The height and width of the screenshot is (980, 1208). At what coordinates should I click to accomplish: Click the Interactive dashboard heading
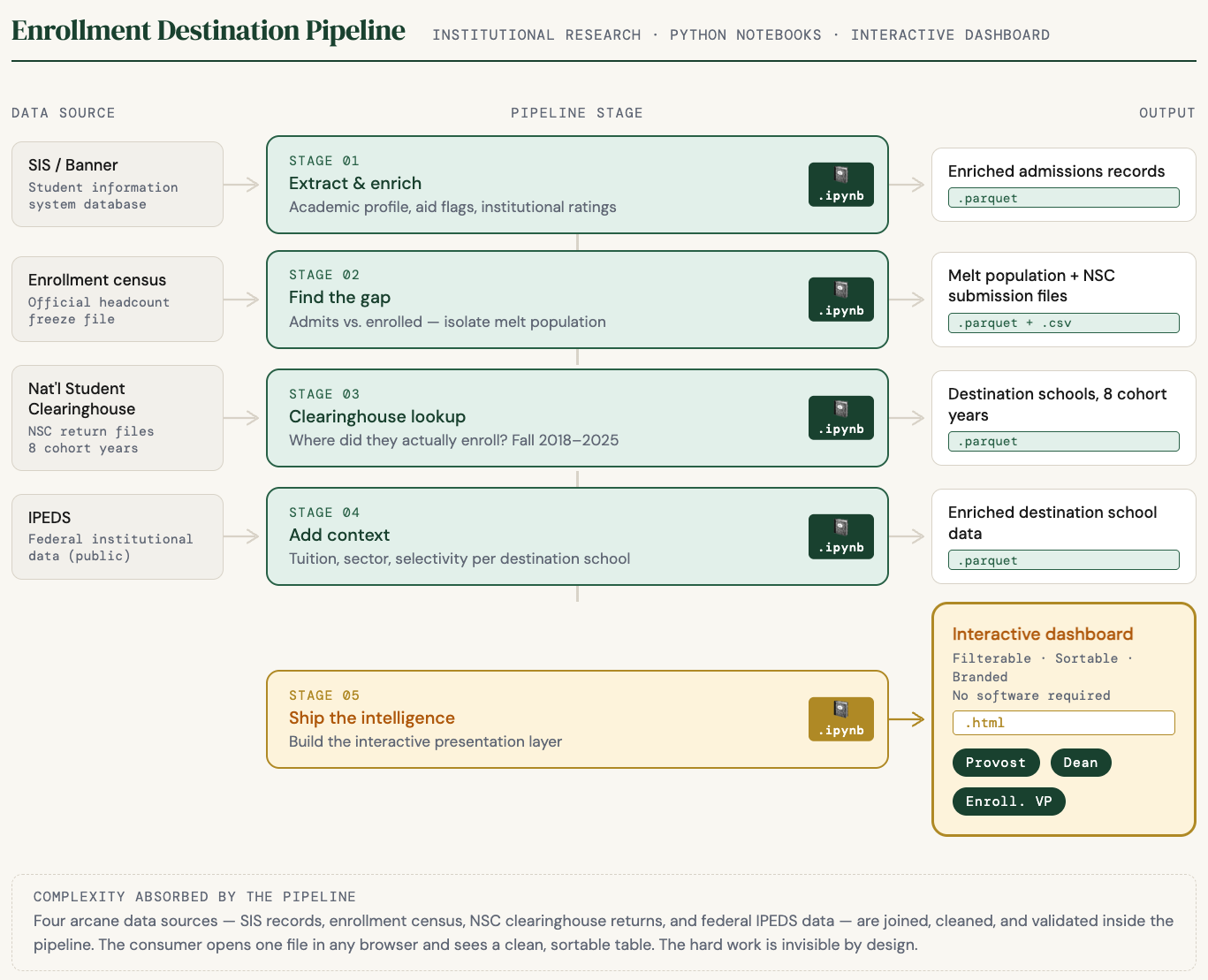coord(1043,634)
